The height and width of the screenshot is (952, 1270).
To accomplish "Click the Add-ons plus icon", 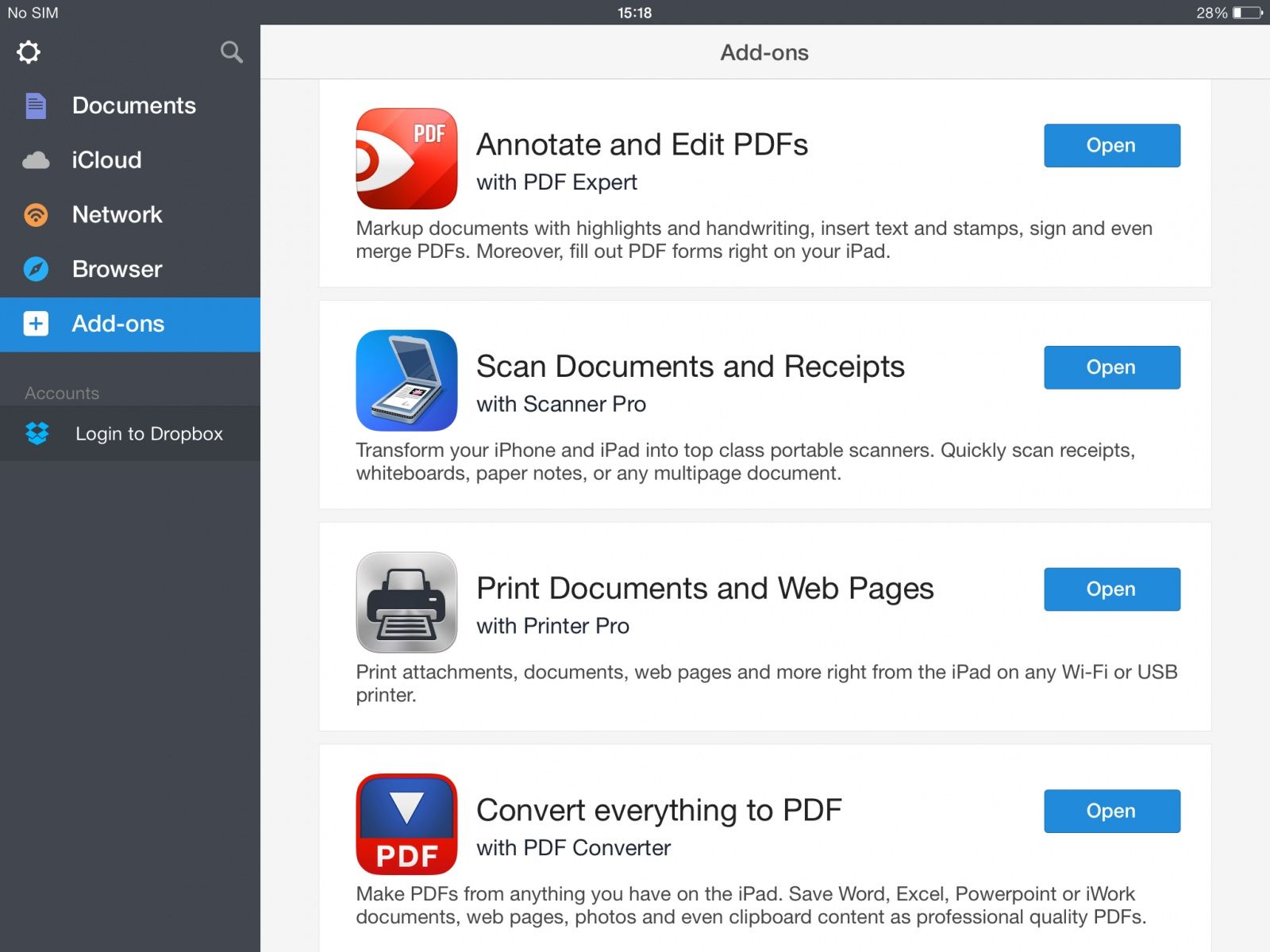I will (x=36, y=324).
